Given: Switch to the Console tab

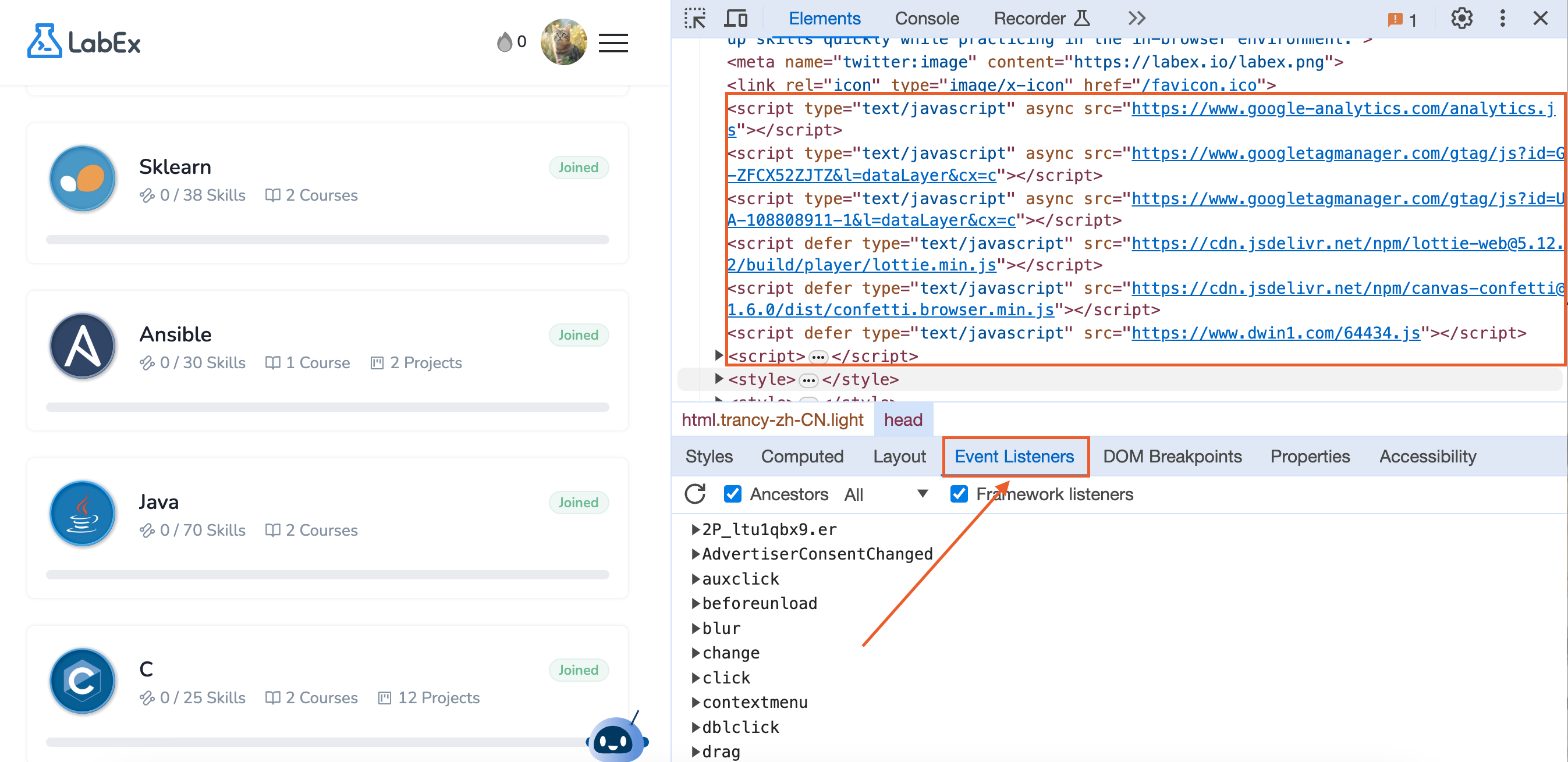Looking at the screenshot, I should click(x=926, y=18).
